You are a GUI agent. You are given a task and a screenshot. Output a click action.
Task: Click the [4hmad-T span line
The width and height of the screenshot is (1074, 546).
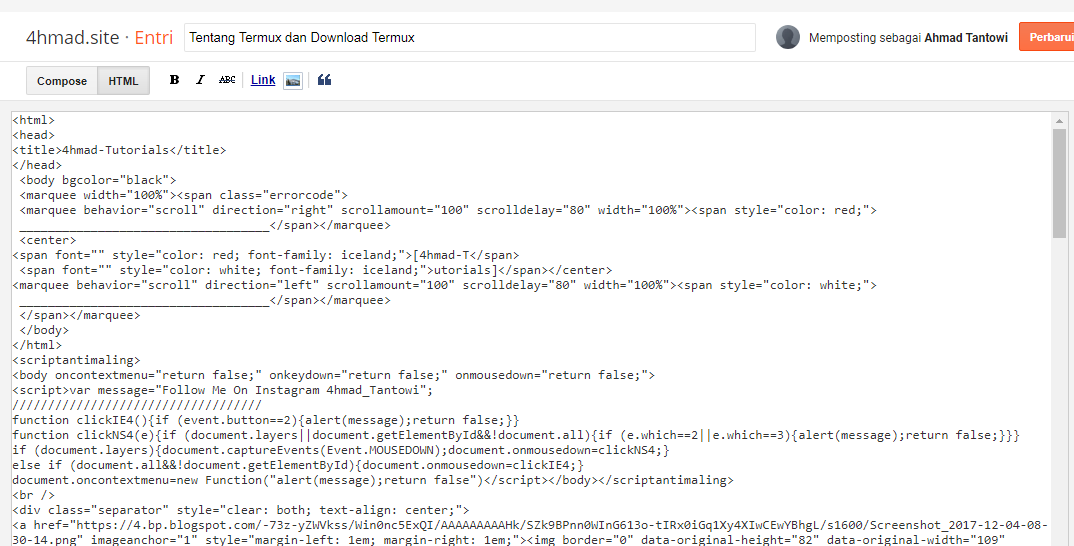(266, 256)
